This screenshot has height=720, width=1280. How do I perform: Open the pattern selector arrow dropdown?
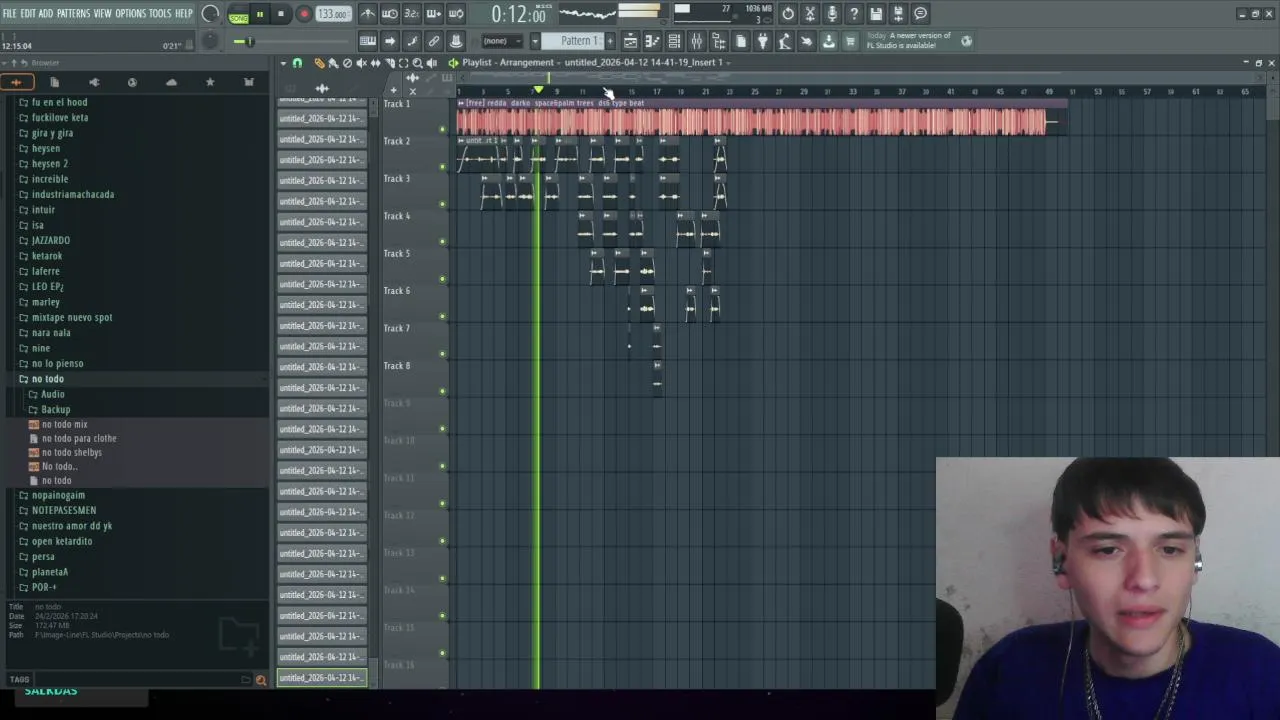coord(535,41)
